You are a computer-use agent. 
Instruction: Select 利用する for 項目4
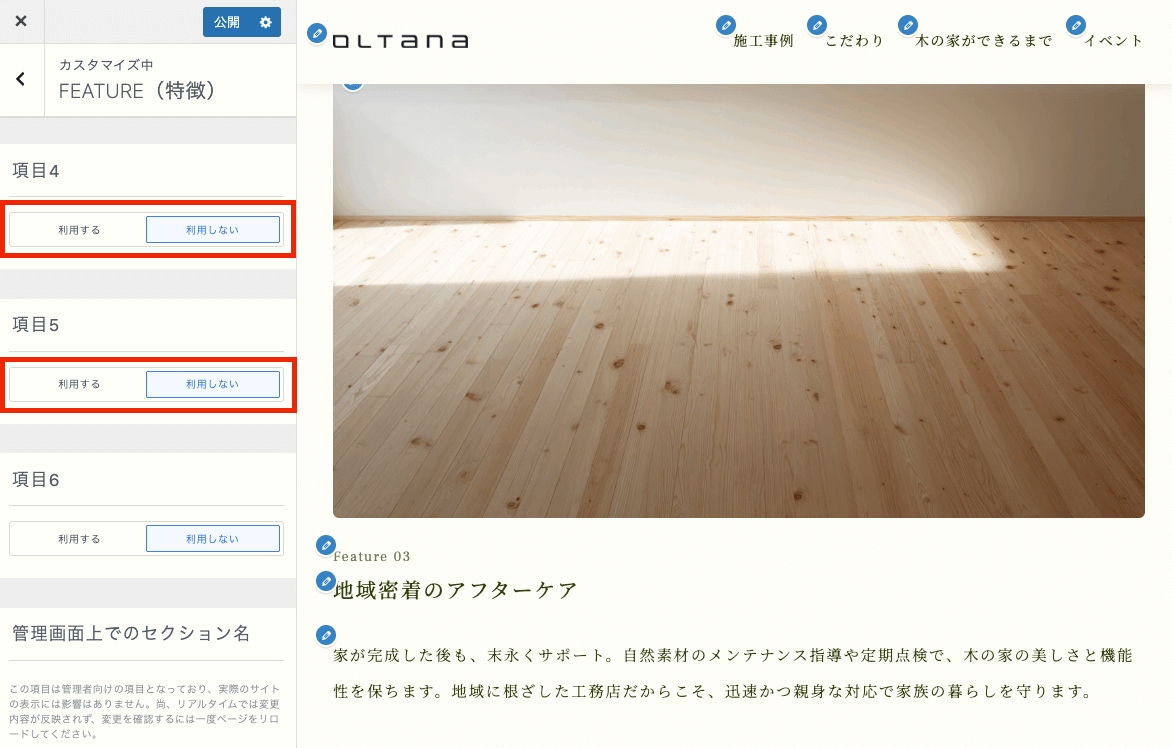coord(79,230)
